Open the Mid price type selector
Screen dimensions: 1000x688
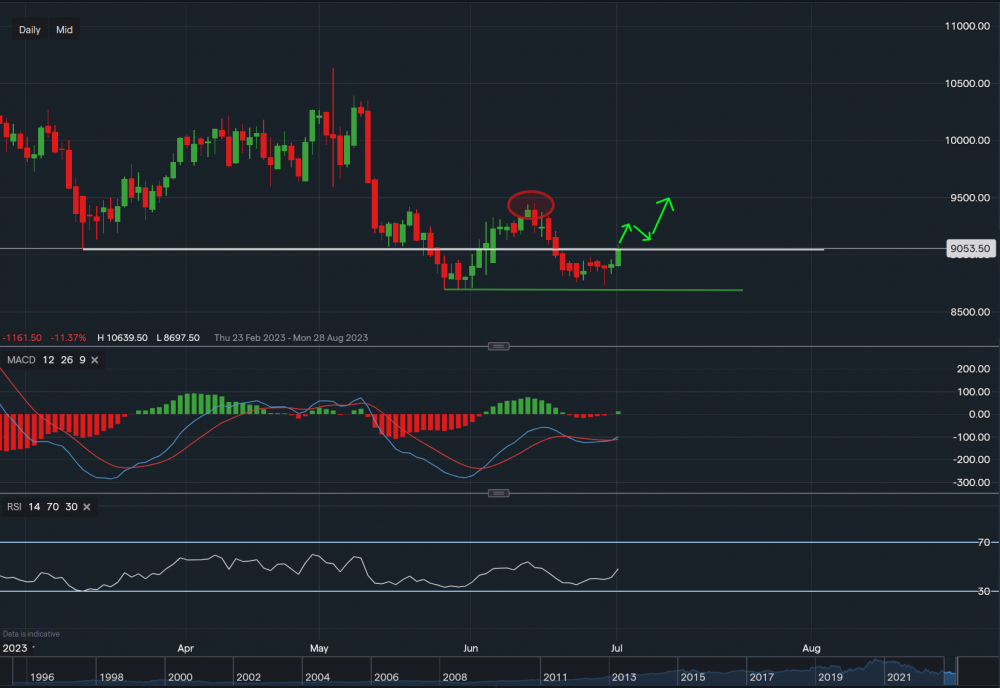[x=64, y=30]
